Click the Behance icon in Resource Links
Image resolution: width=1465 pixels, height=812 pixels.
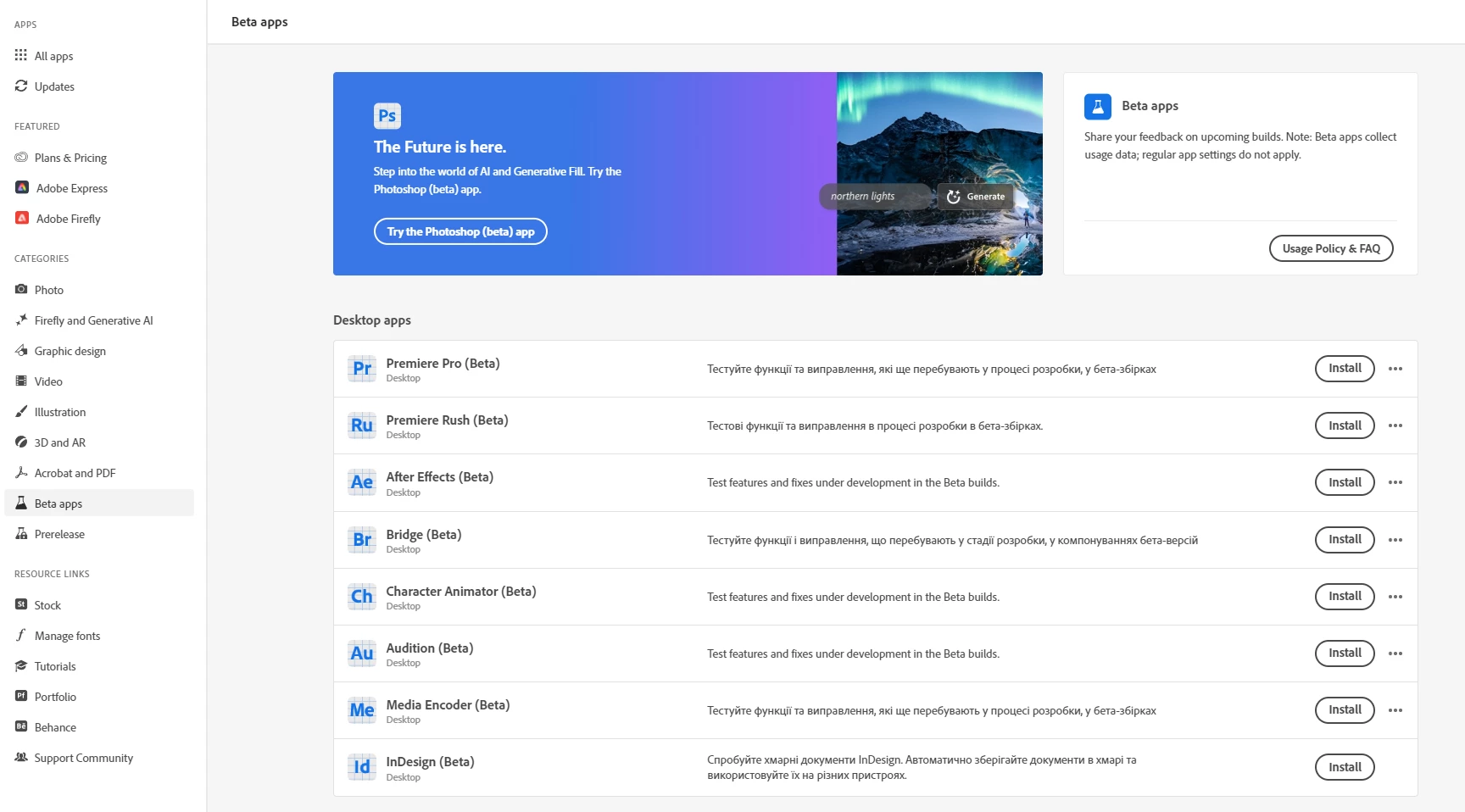(21, 726)
